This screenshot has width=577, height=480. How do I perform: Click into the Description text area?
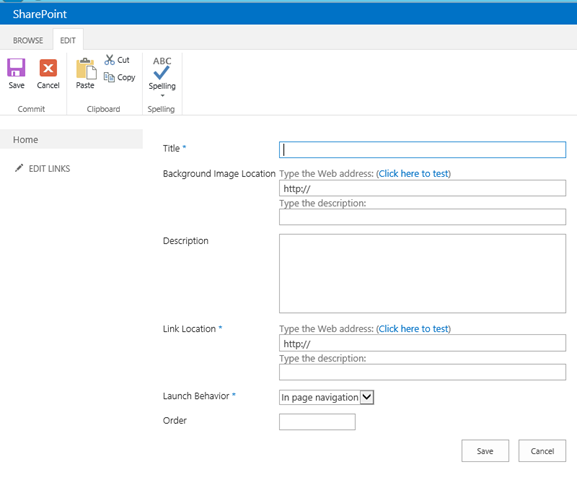tap(422, 273)
